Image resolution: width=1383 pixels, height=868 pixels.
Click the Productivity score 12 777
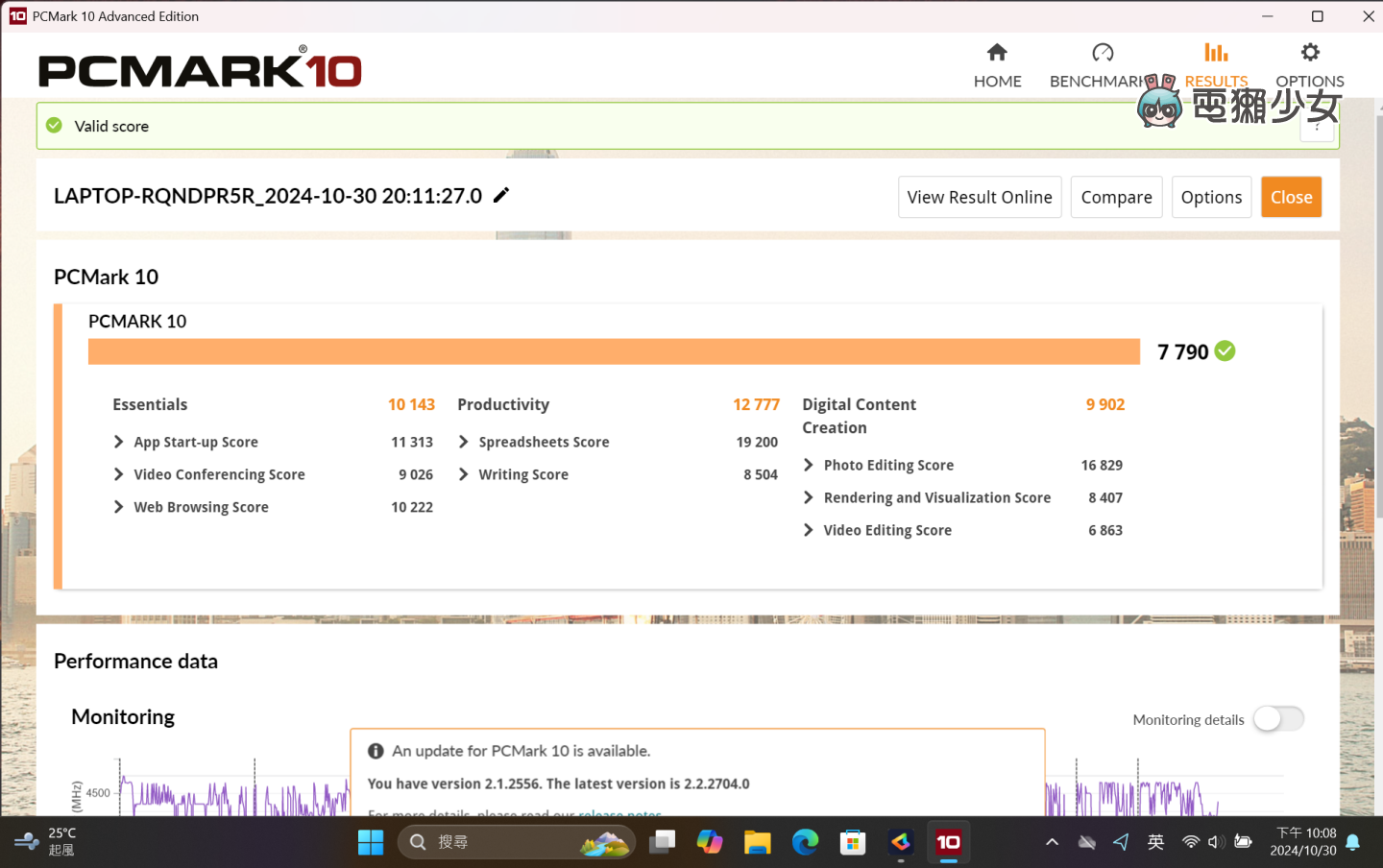(x=756, y=404)
